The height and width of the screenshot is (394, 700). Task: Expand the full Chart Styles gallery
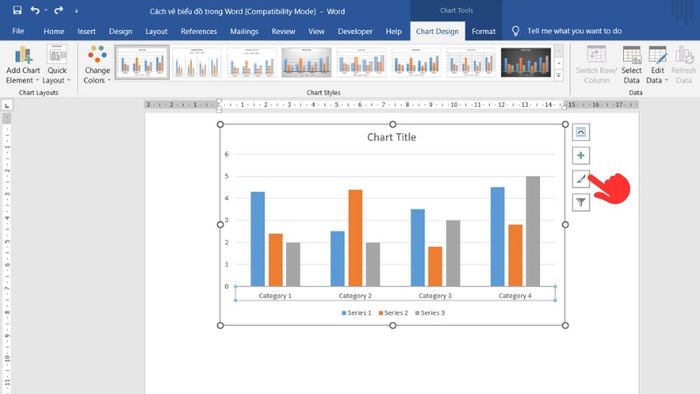tap(558, 75)
